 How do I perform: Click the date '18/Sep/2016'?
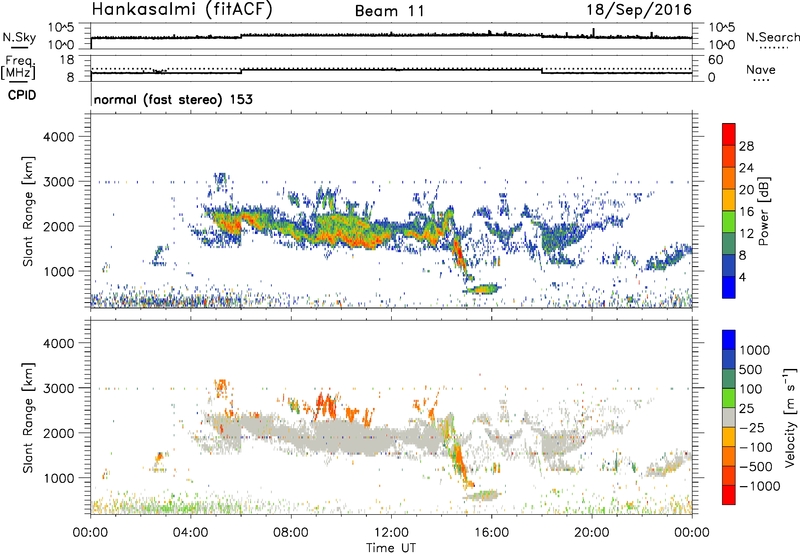pos(639,9)
